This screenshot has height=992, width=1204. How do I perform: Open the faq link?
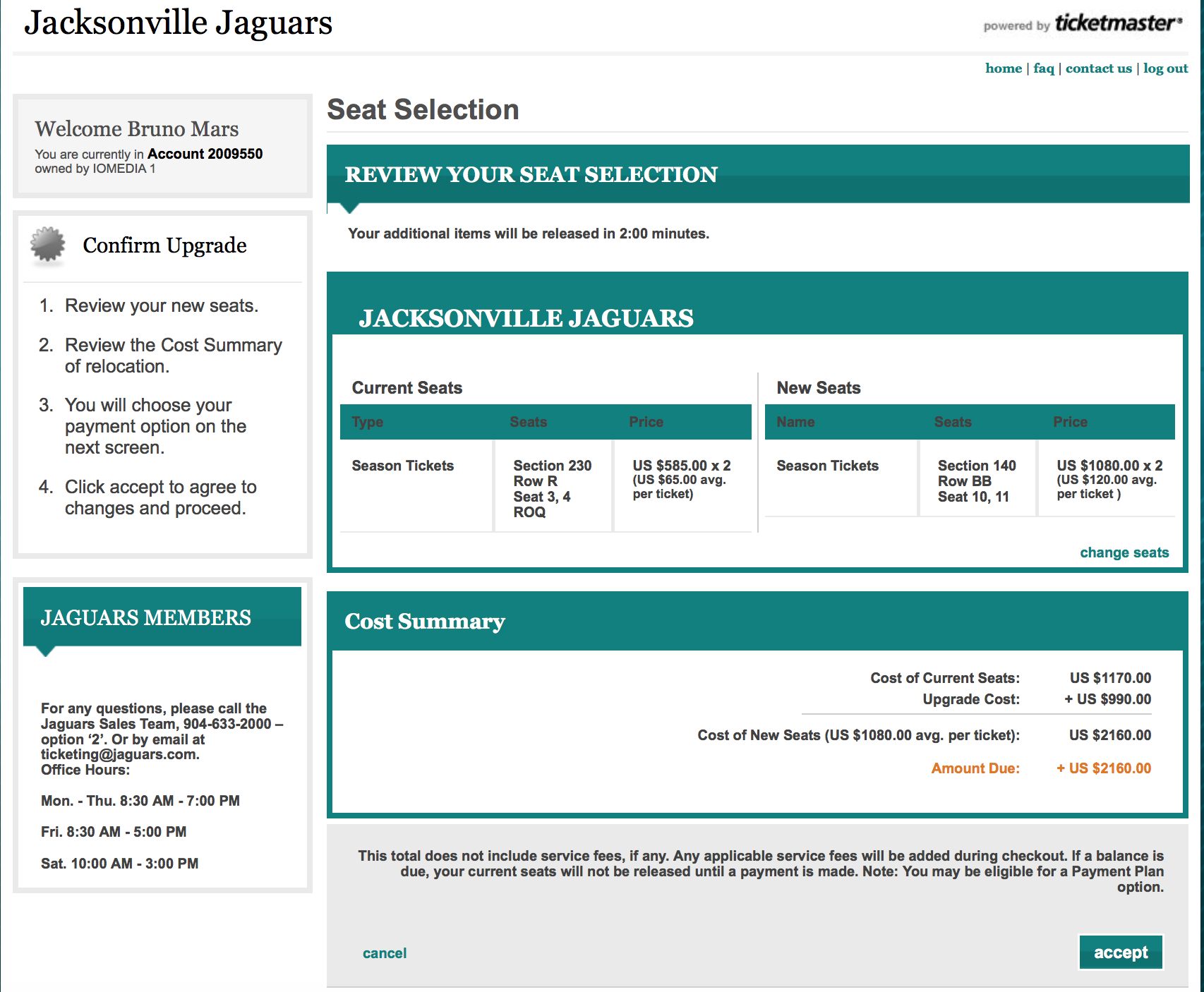tap(1043, 68)
